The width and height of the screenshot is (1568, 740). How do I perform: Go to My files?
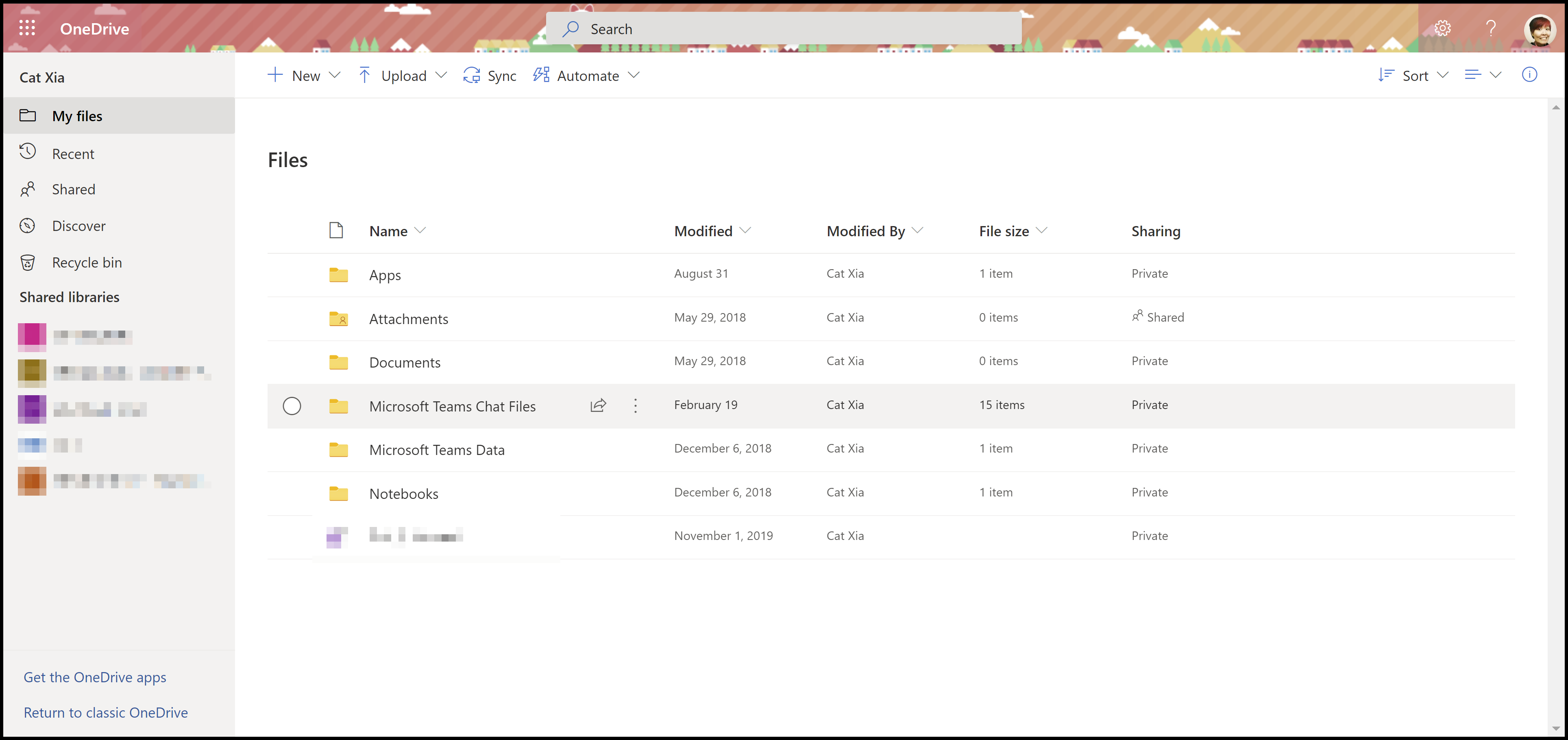(x=119, y=115)
